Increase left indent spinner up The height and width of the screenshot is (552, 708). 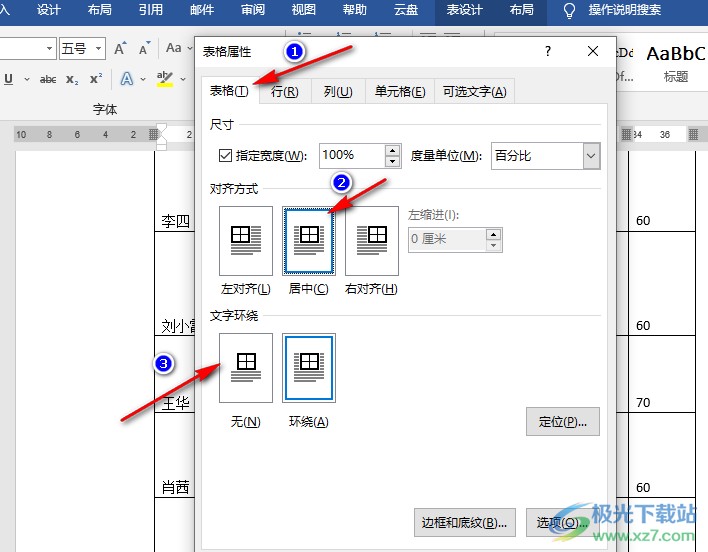click(x=494, y=235)
